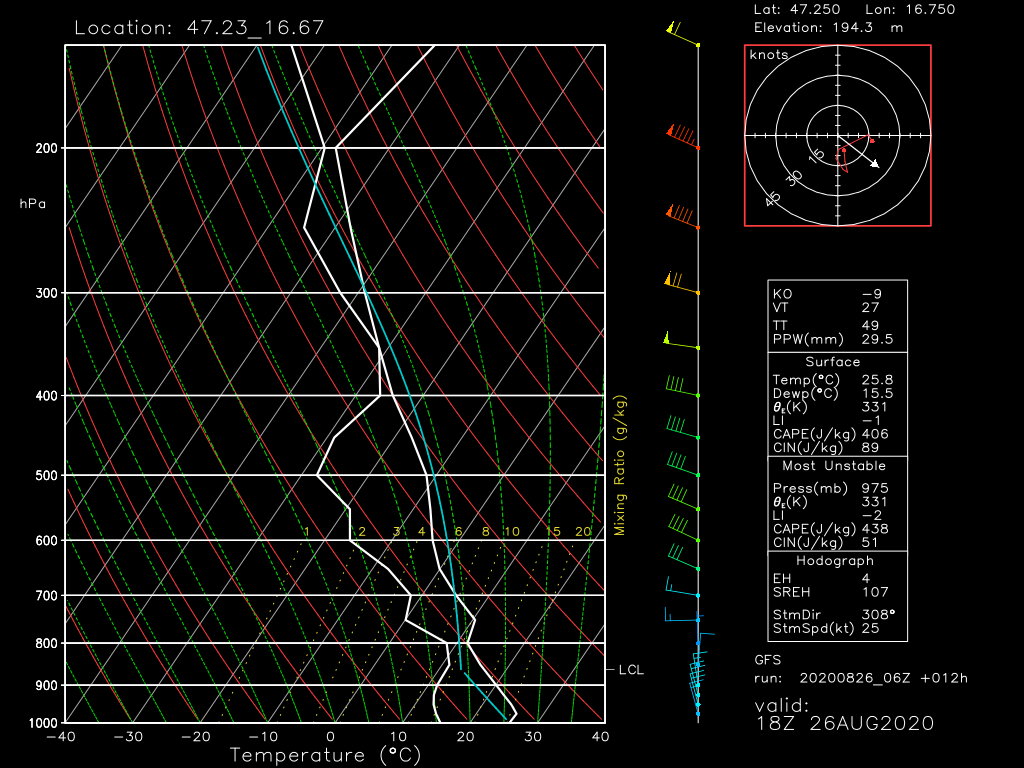Click the 1000 hPa pressure axis label
The image size is (1024, 768).
pos(43,722)
